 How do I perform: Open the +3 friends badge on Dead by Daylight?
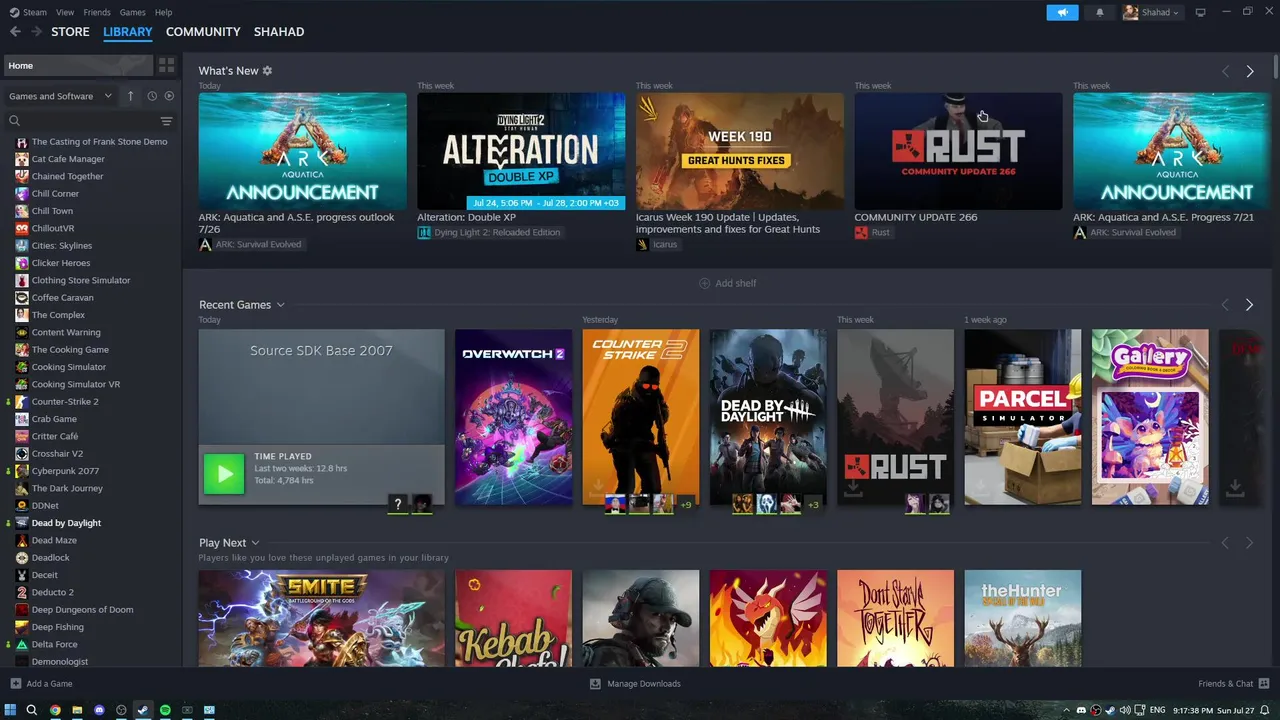pos(813,505)
